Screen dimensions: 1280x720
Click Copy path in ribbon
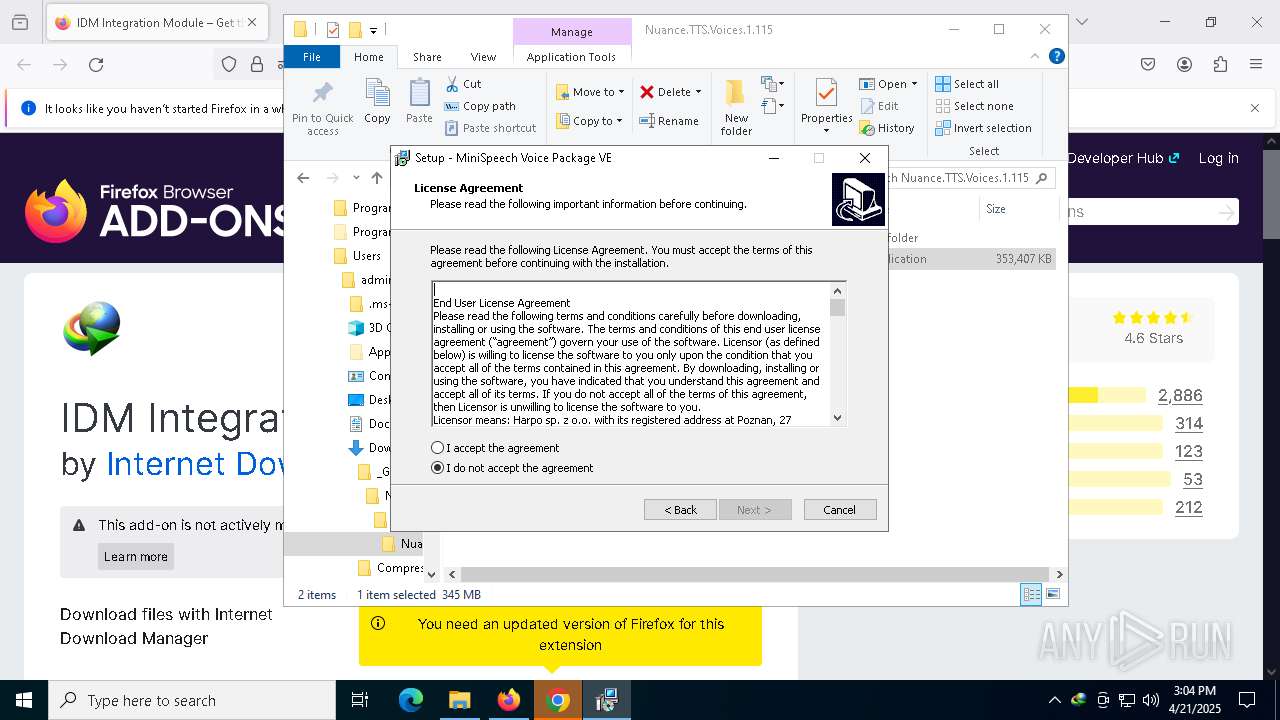tap(480, 106)
